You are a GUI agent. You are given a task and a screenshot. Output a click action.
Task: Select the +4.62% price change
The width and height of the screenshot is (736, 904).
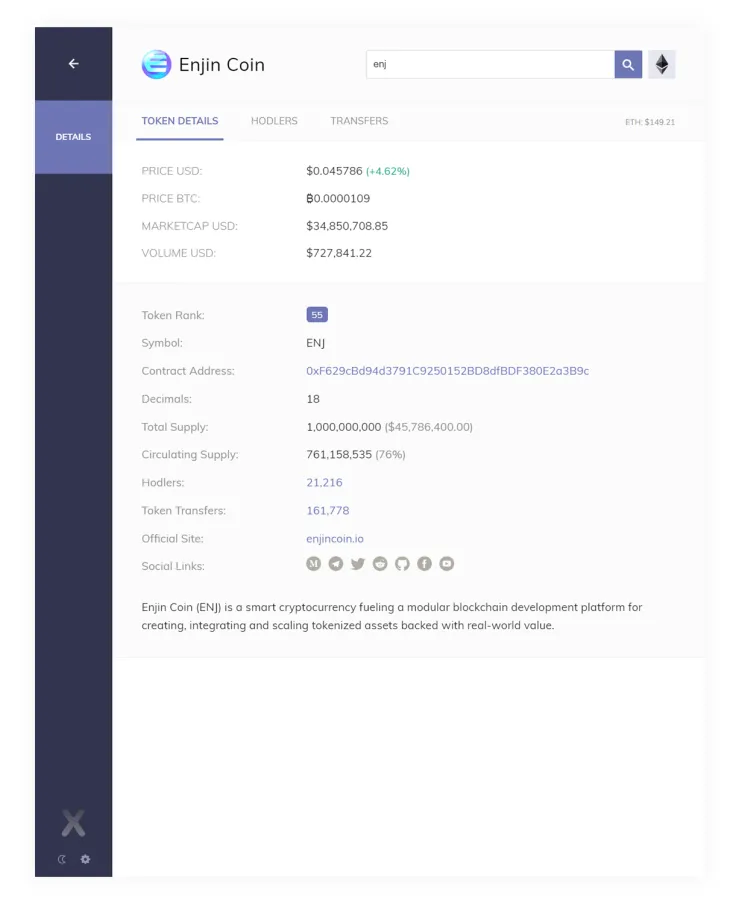point(388,171)
